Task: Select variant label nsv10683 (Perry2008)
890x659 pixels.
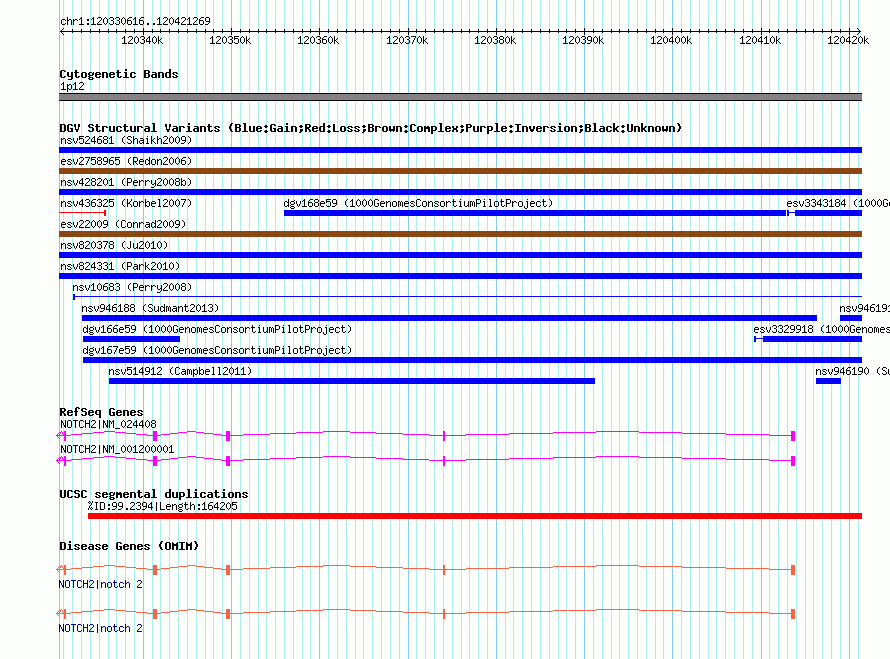Action: coord(132,287)
